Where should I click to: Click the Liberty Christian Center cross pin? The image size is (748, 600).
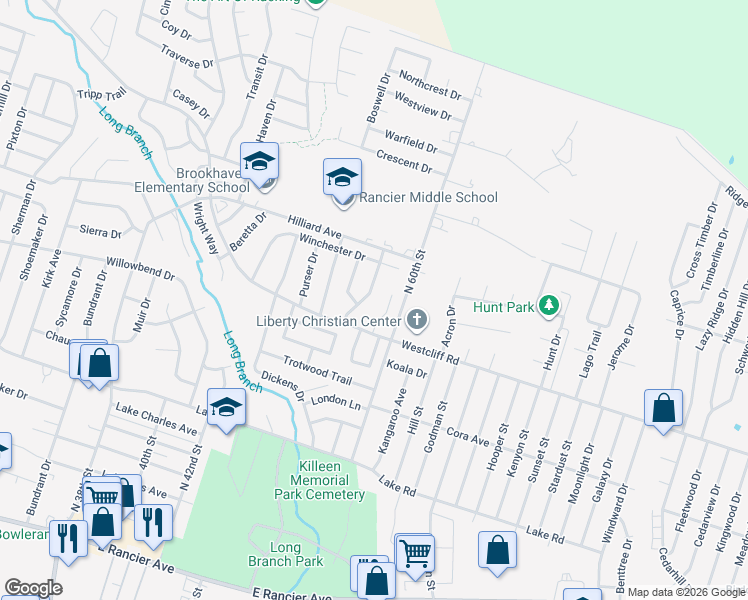click(x=417, y=320)
